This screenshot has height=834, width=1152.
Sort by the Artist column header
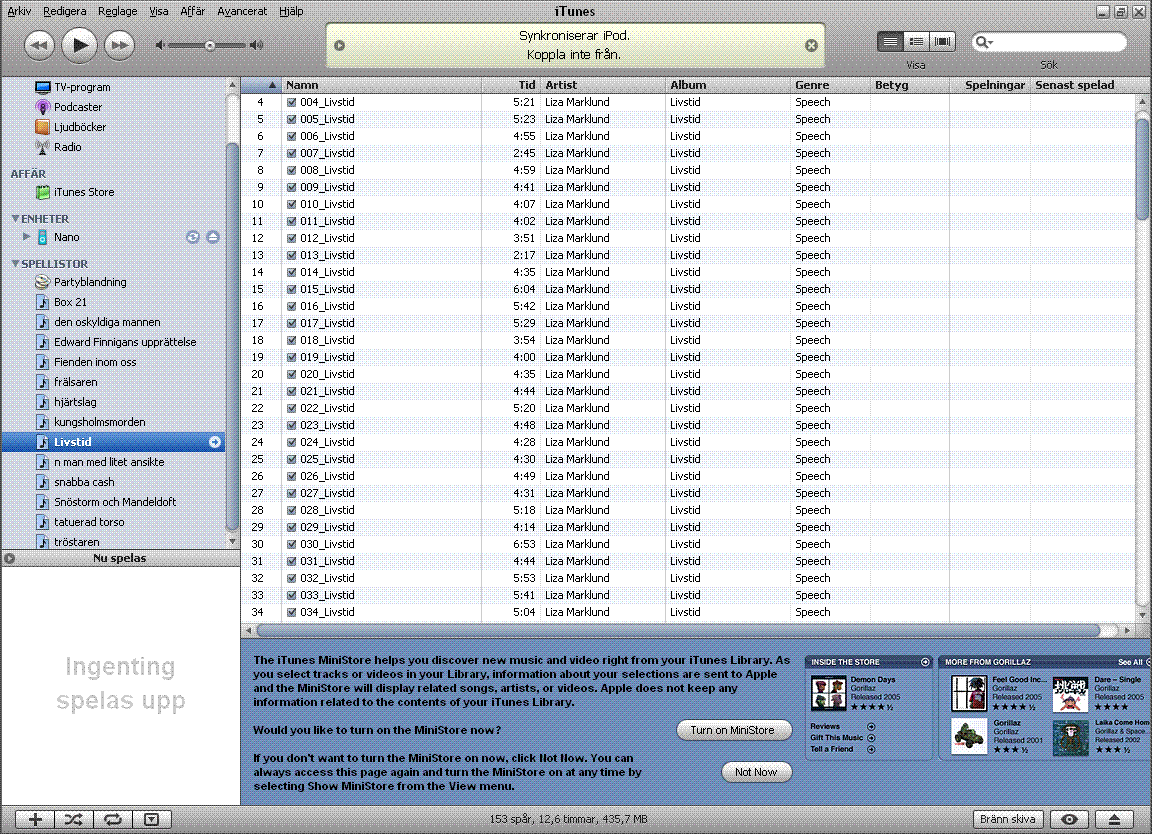coord(603,85)
